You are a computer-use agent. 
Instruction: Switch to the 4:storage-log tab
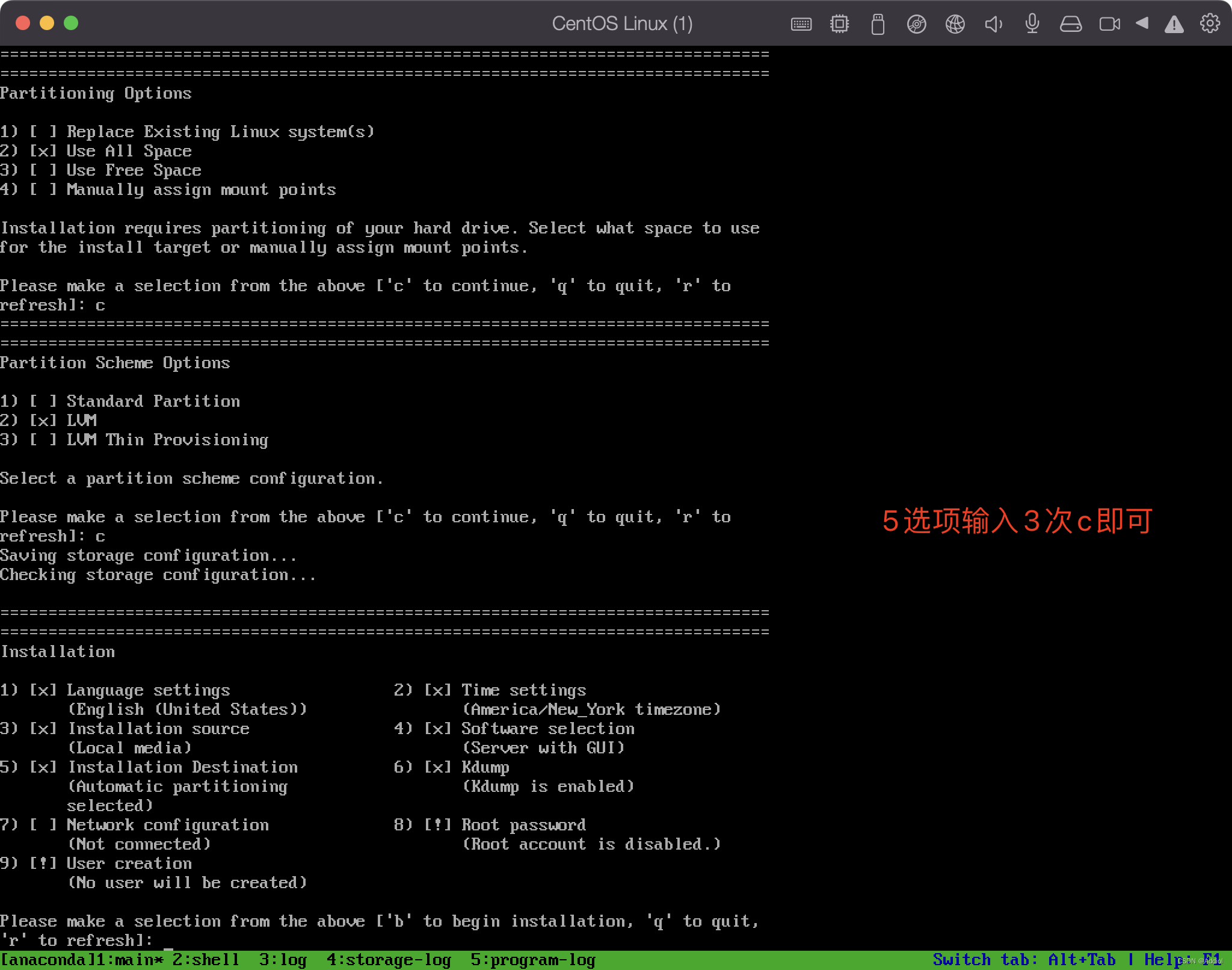pos(389,959)
